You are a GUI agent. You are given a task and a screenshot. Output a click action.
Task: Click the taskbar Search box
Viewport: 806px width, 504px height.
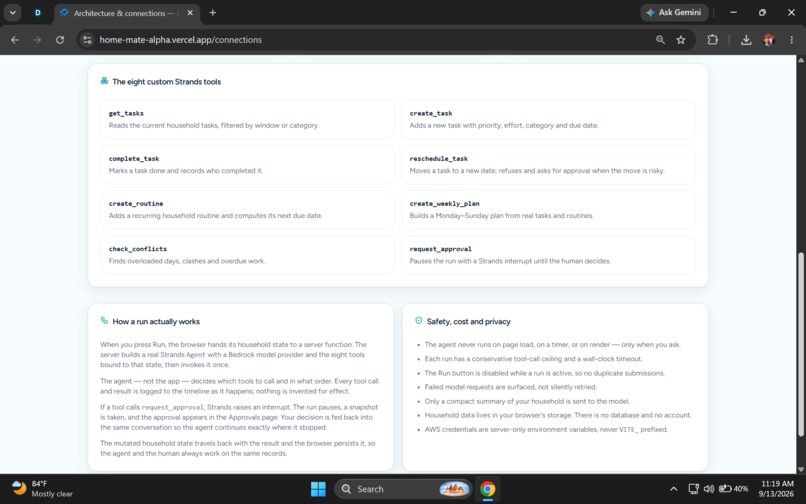pyautogui.click(x=404, y=489)
